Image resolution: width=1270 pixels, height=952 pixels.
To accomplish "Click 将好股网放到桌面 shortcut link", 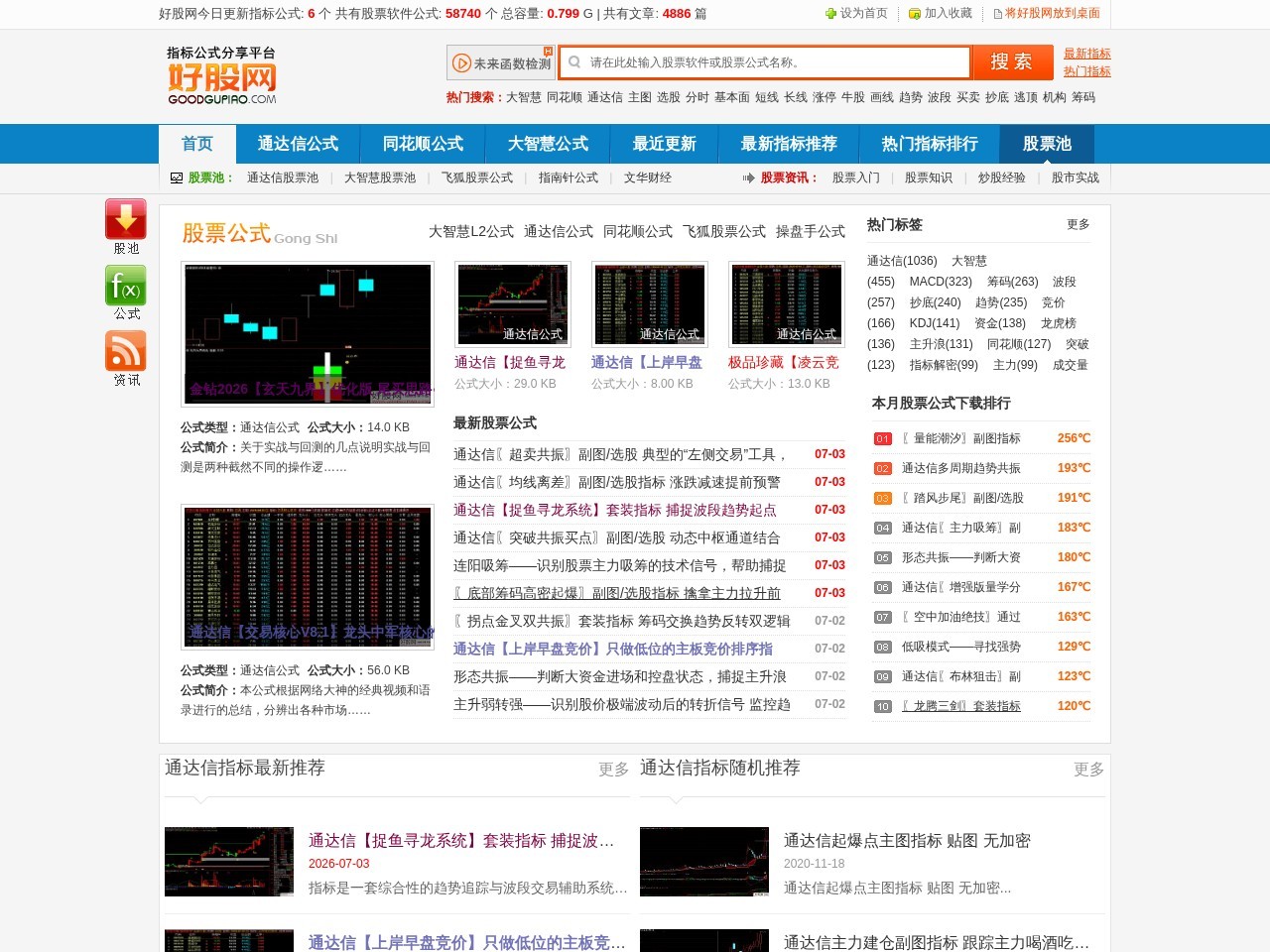I will 1047,14.
